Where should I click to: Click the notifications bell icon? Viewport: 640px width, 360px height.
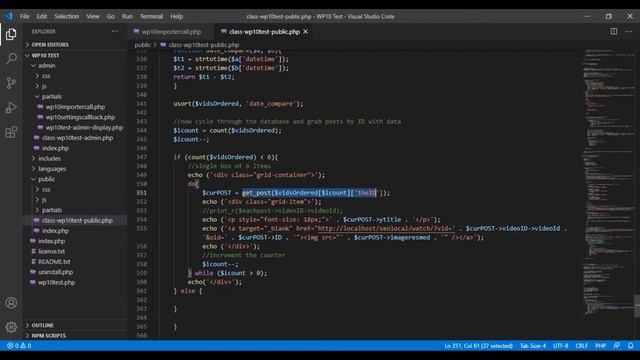click(631, 346)
